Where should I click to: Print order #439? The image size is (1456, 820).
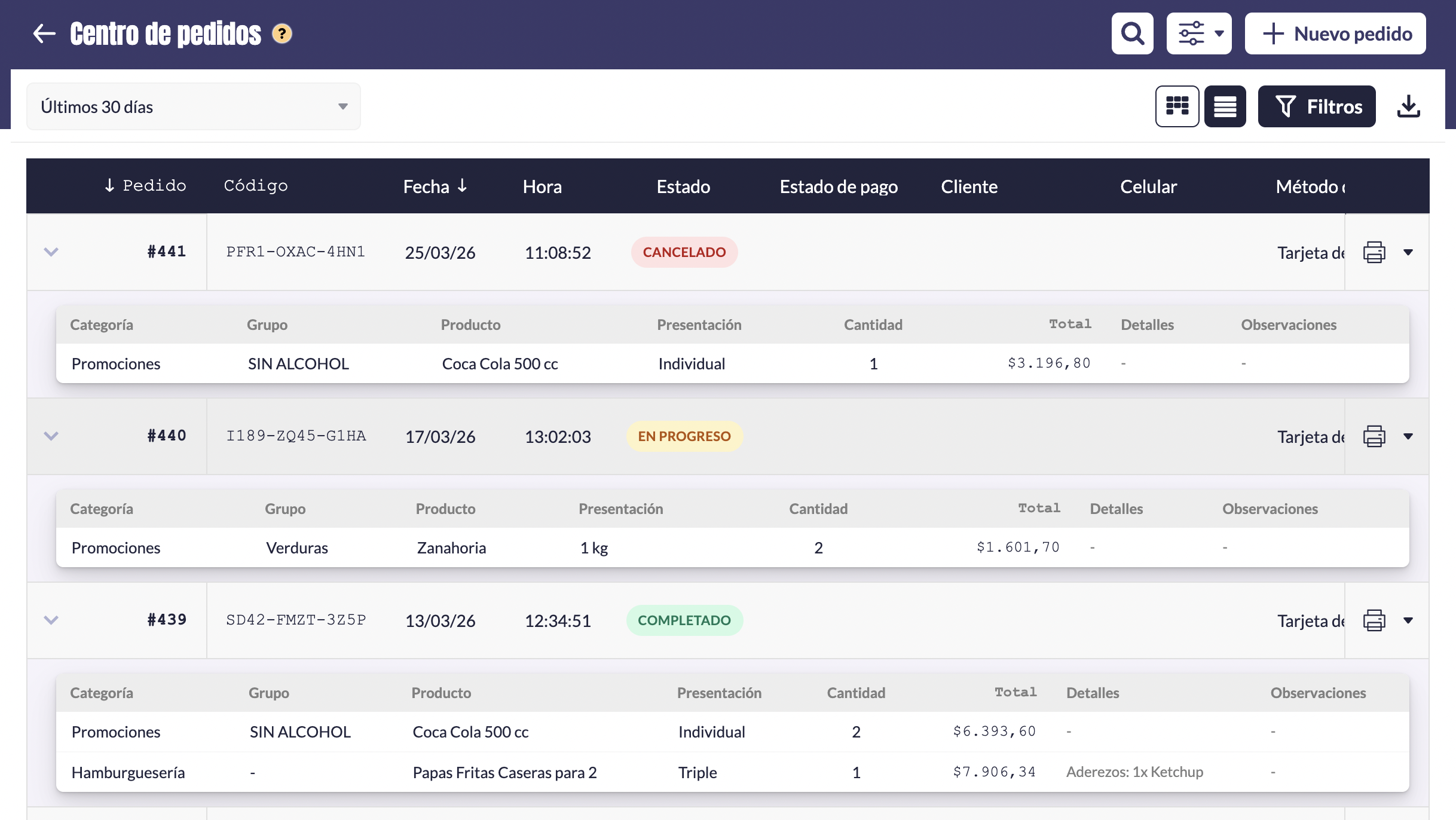1374,620
